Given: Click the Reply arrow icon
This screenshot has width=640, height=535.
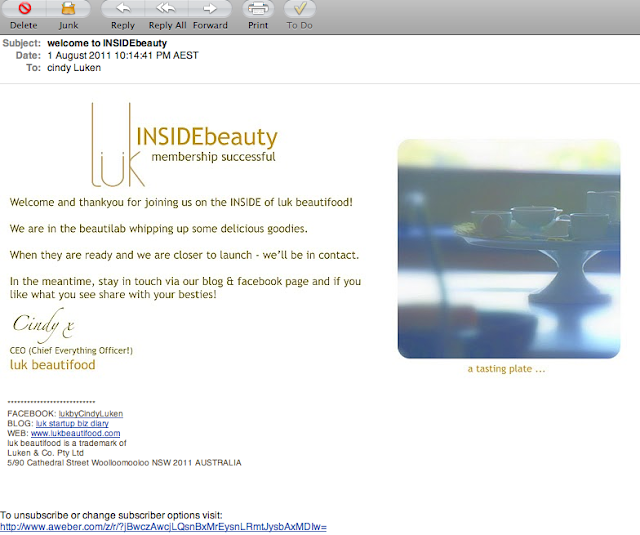Looking at the screenshot, I should pos(123,8).
